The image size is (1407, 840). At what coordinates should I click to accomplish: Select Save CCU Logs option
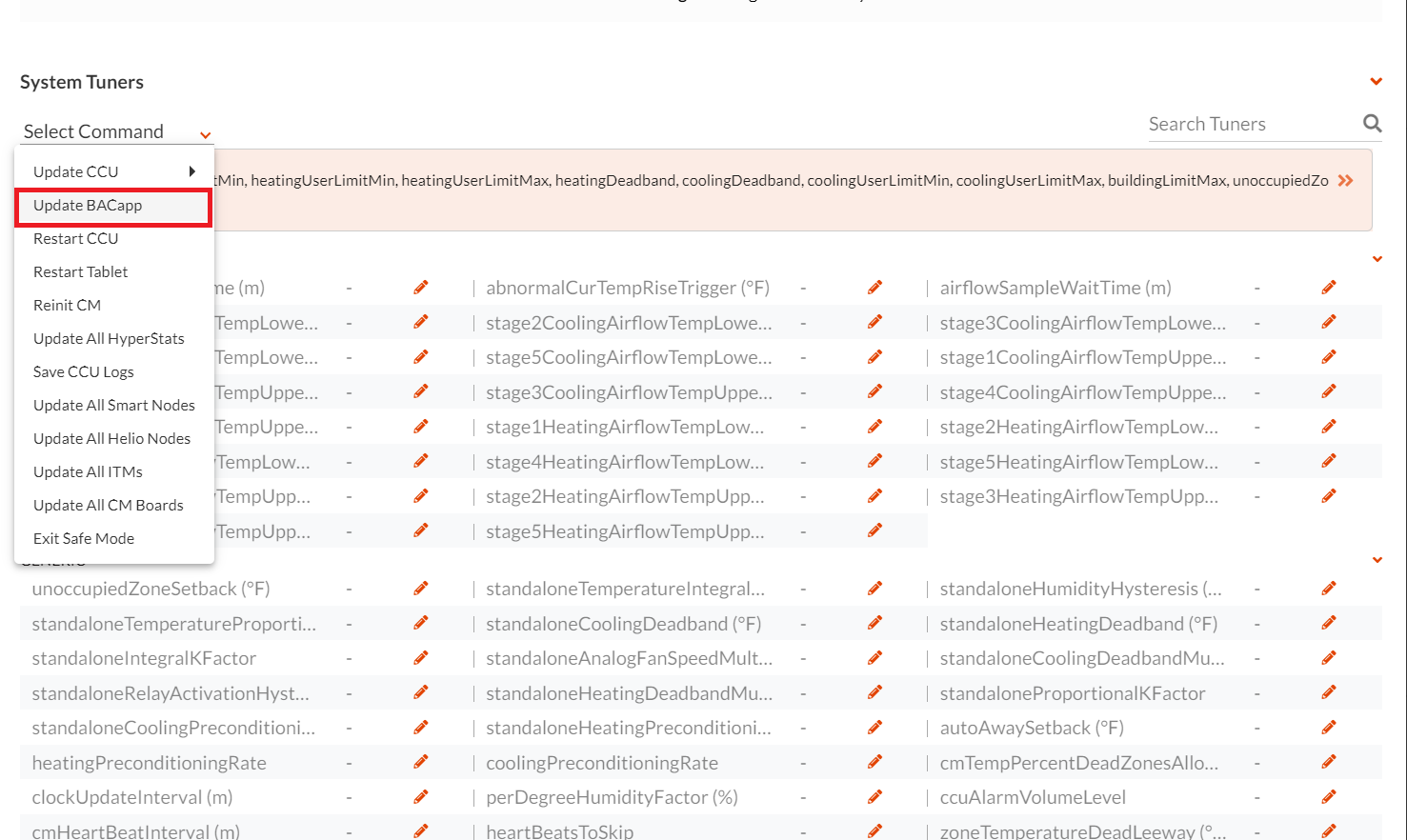pos(84,372)
